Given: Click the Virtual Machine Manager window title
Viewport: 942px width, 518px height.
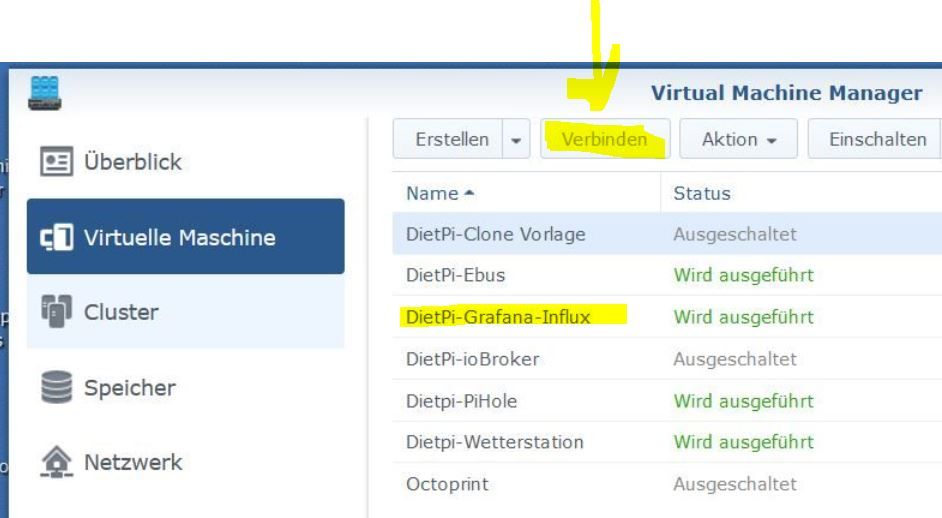Looking at the screenshot, I should 786,93.
